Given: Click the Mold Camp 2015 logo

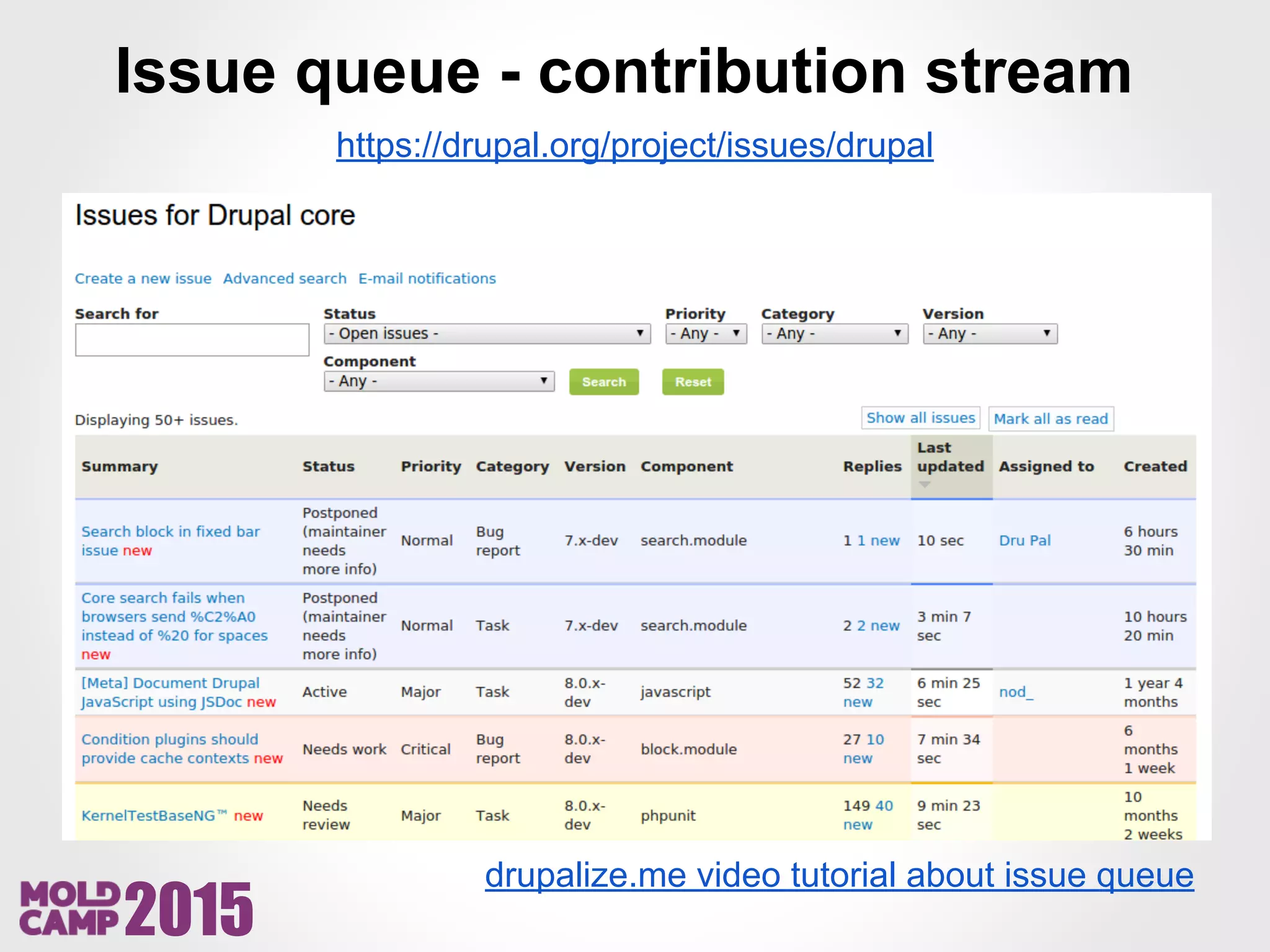Looking at the screenshot, I should pos(136,908).
